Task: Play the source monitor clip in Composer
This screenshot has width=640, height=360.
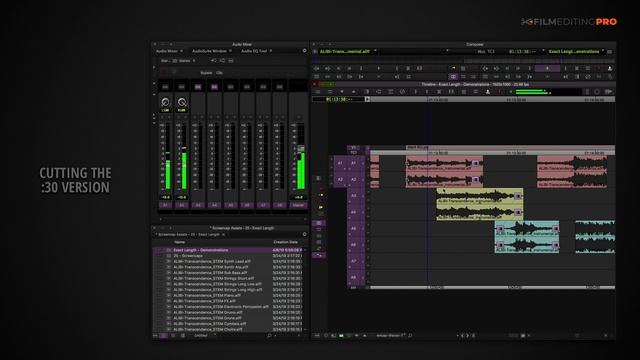Action: pos(378,68)
